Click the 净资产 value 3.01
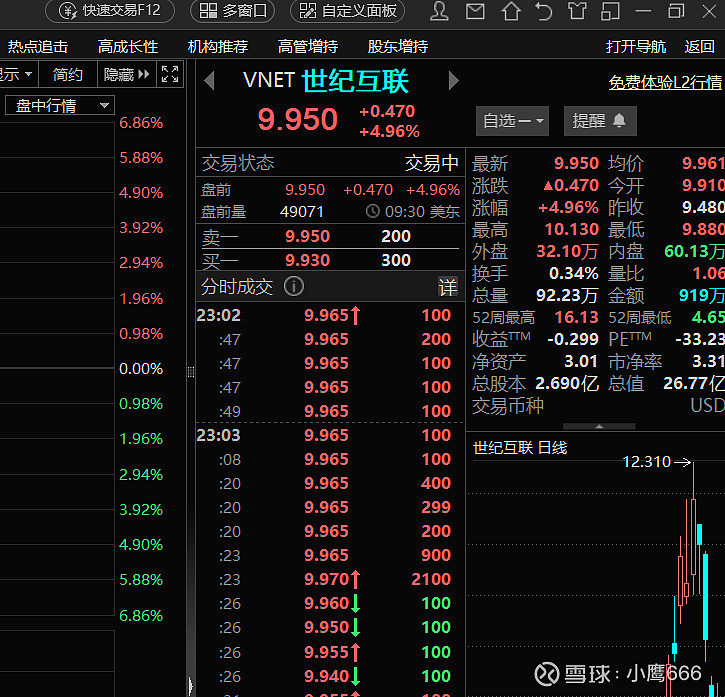Screen dimensions: 725x697 coord(581,361)
